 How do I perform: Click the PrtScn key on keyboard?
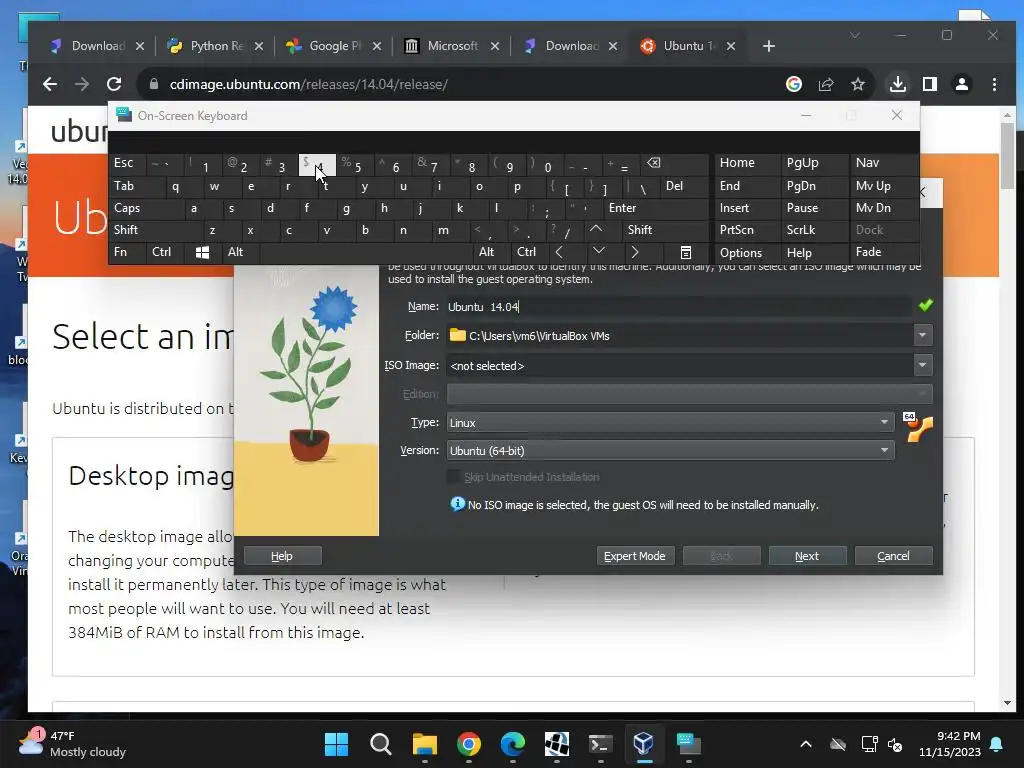pos(747,230)
